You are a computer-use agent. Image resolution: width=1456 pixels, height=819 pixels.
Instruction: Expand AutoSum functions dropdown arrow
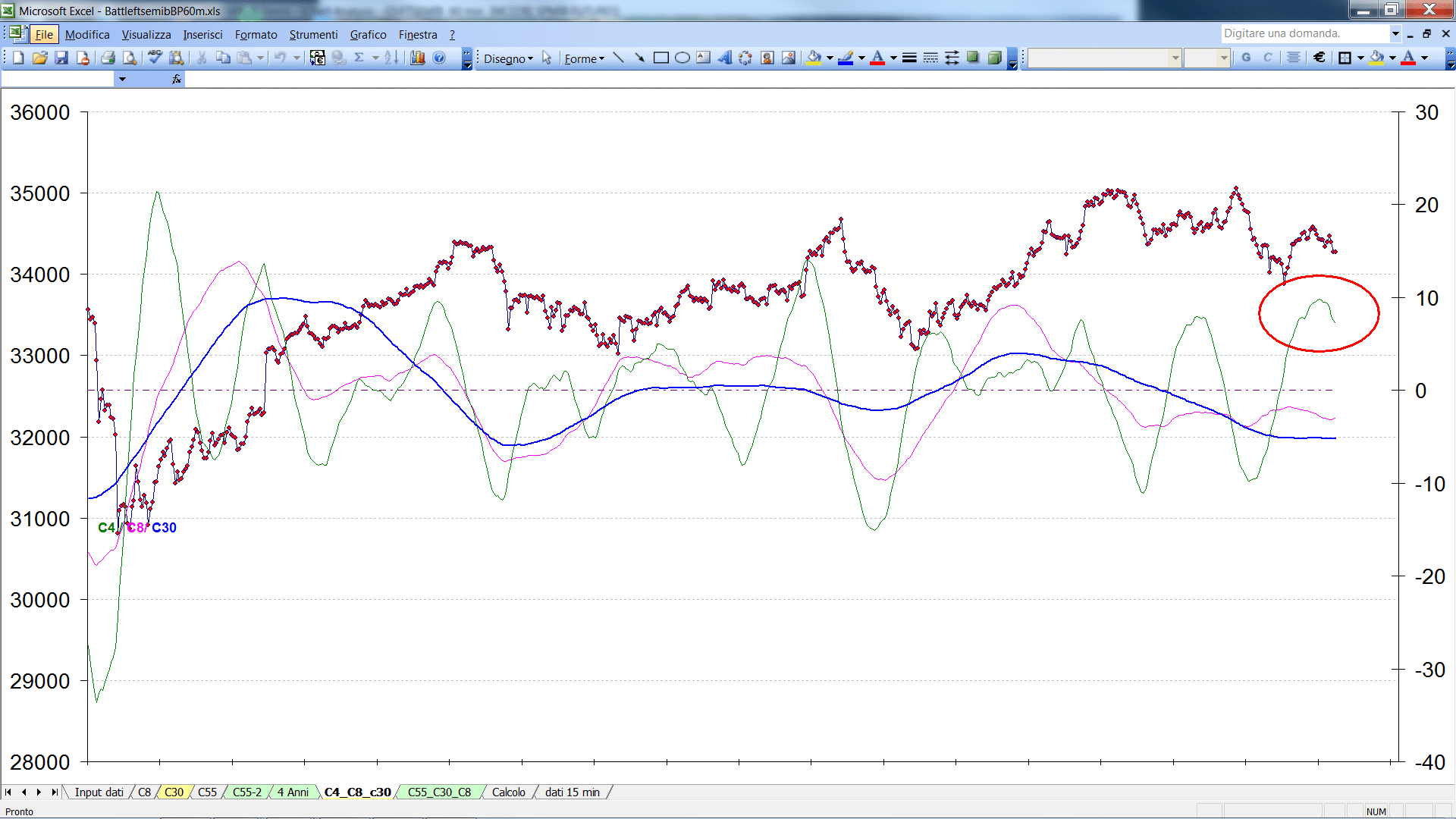(375, 58)
